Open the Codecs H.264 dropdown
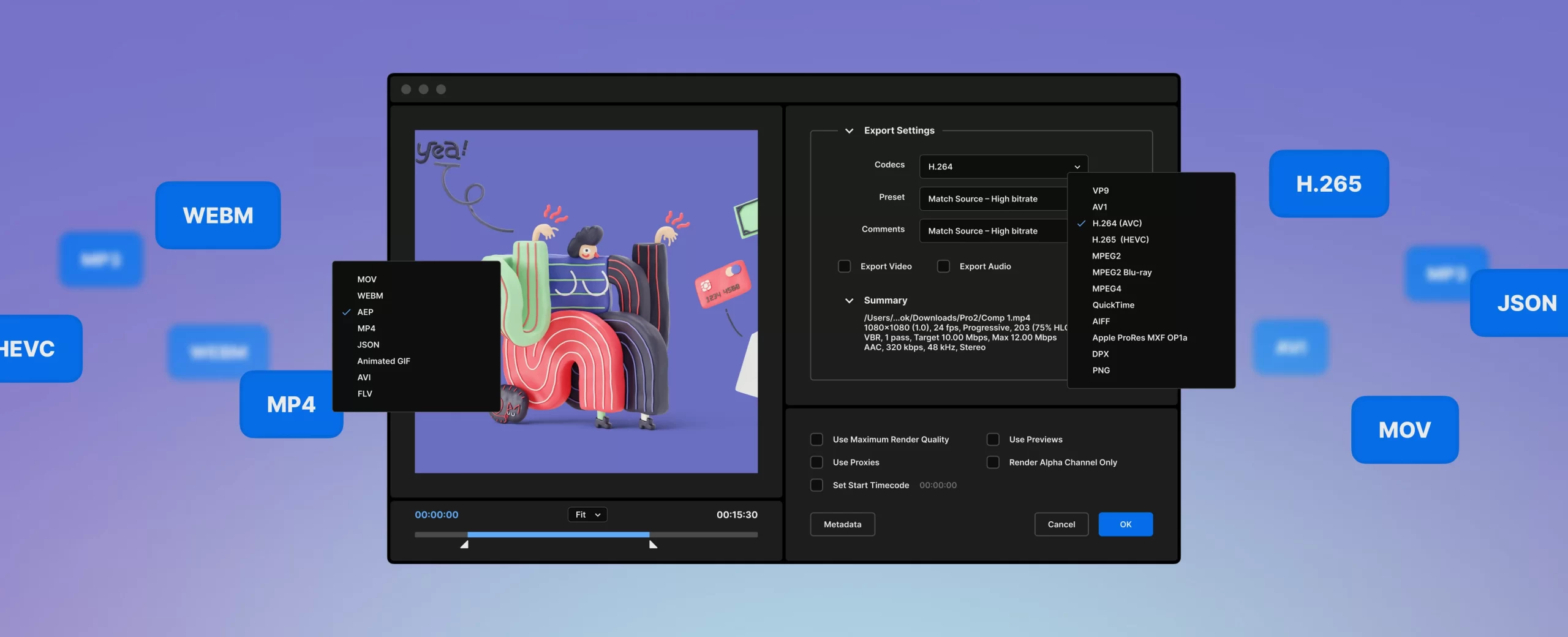Viewport: 1568px width, 637px height. (x=1003, y=167)
